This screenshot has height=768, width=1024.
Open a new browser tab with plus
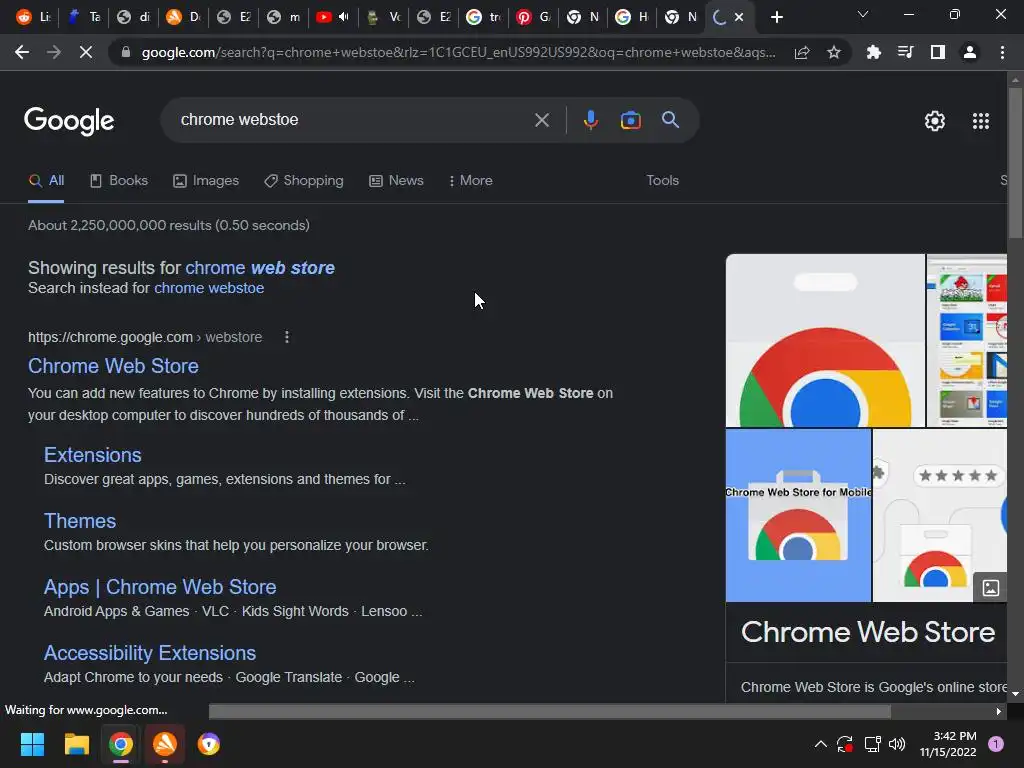tap(776, 17)
